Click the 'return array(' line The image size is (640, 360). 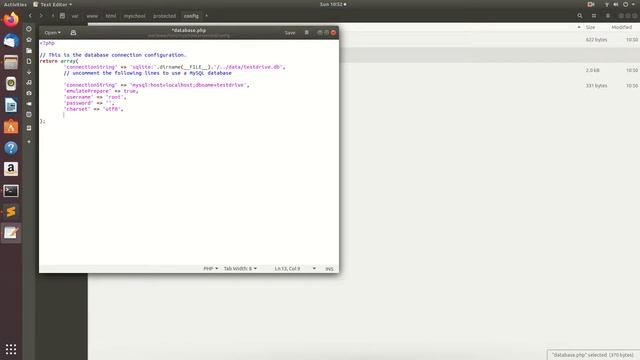click(x=59, y=61)
